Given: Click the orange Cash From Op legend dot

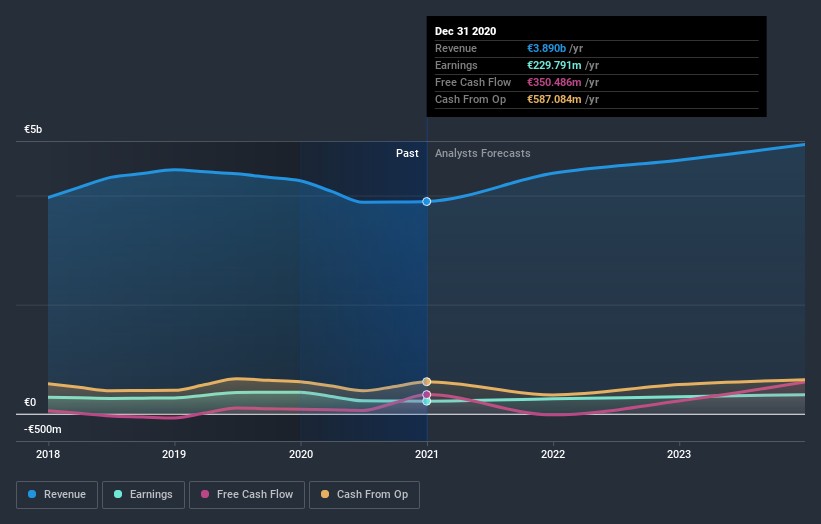Looking at the screenshot, I should [x=325, y=494].
